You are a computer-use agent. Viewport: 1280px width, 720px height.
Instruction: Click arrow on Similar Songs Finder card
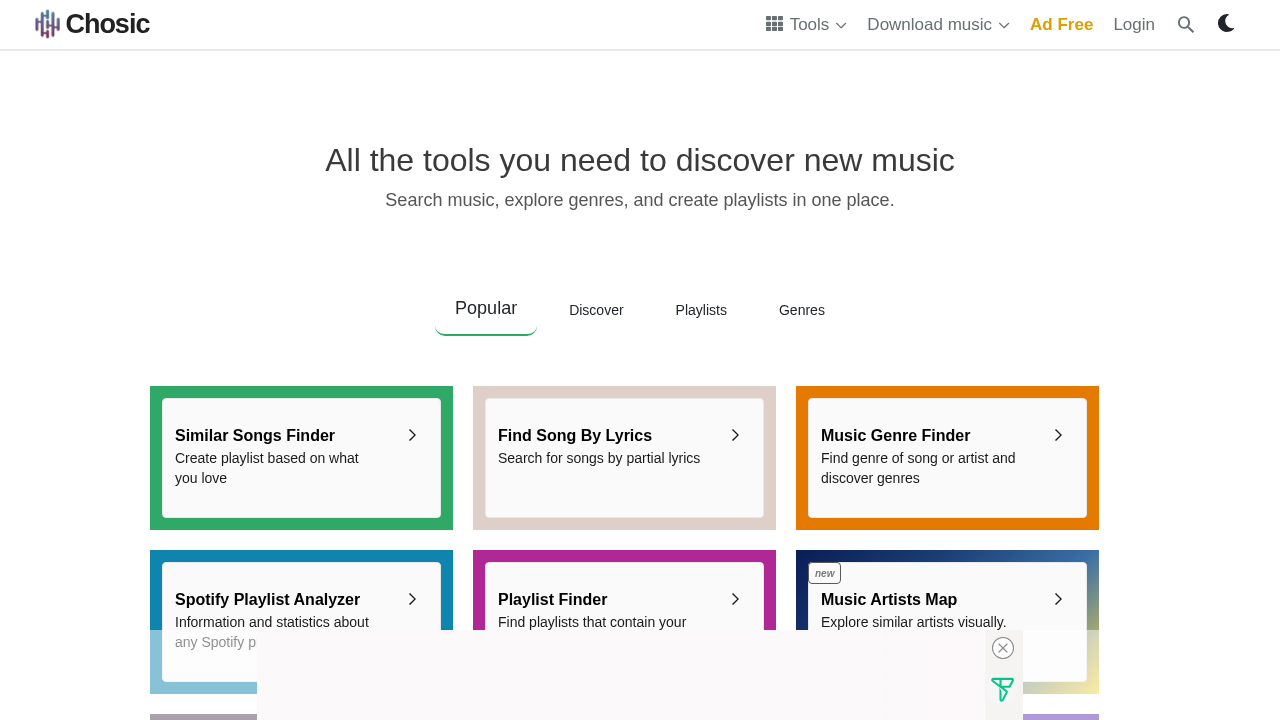(x=412, y=435)
